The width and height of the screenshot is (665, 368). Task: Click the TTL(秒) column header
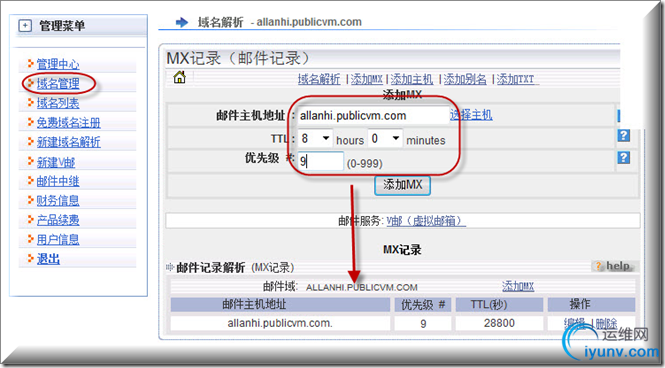[499, 304]
